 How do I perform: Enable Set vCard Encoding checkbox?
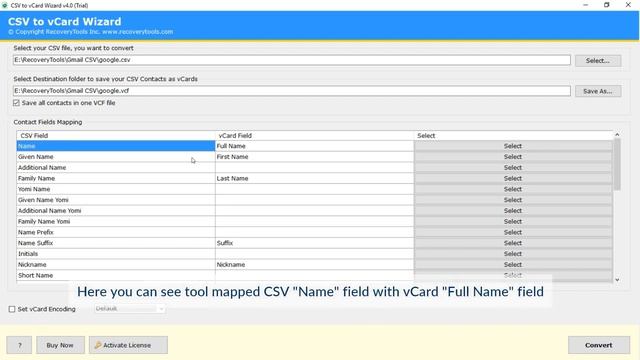pos(12,309)
